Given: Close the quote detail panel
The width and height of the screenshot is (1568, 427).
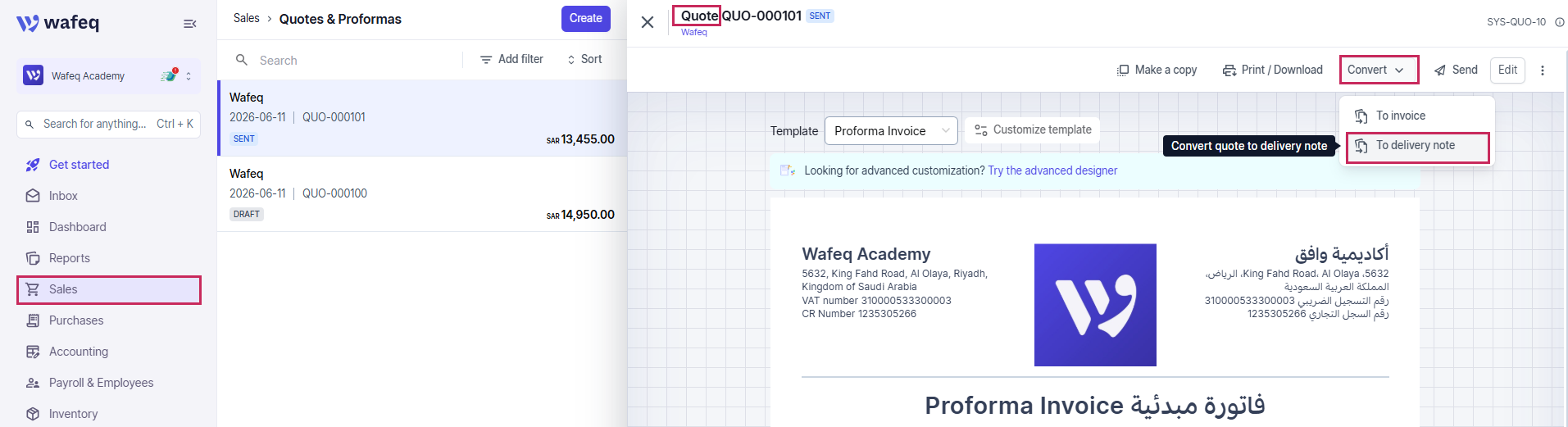Looking at the screenshot, I should pyautogui.click(x=648, y=22).
